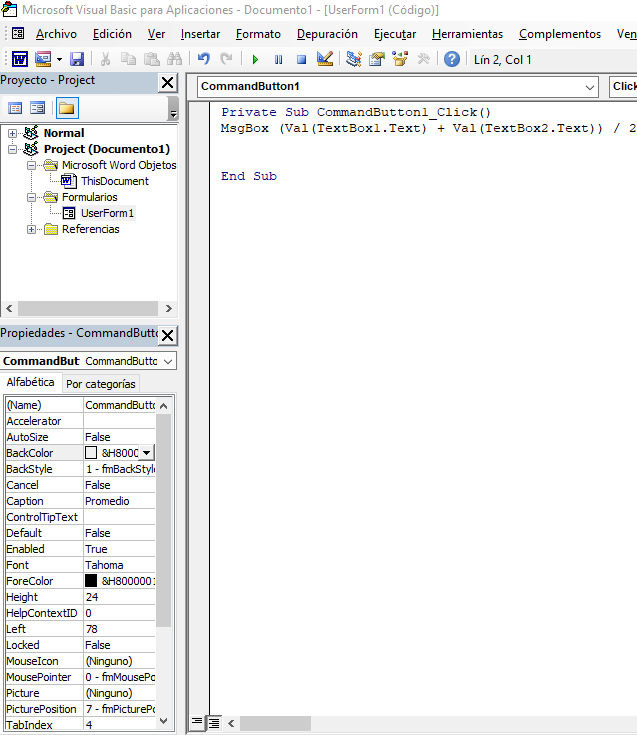637x735 pixels.
Task: Open the Depuración menu
Action: coord(327,34)
